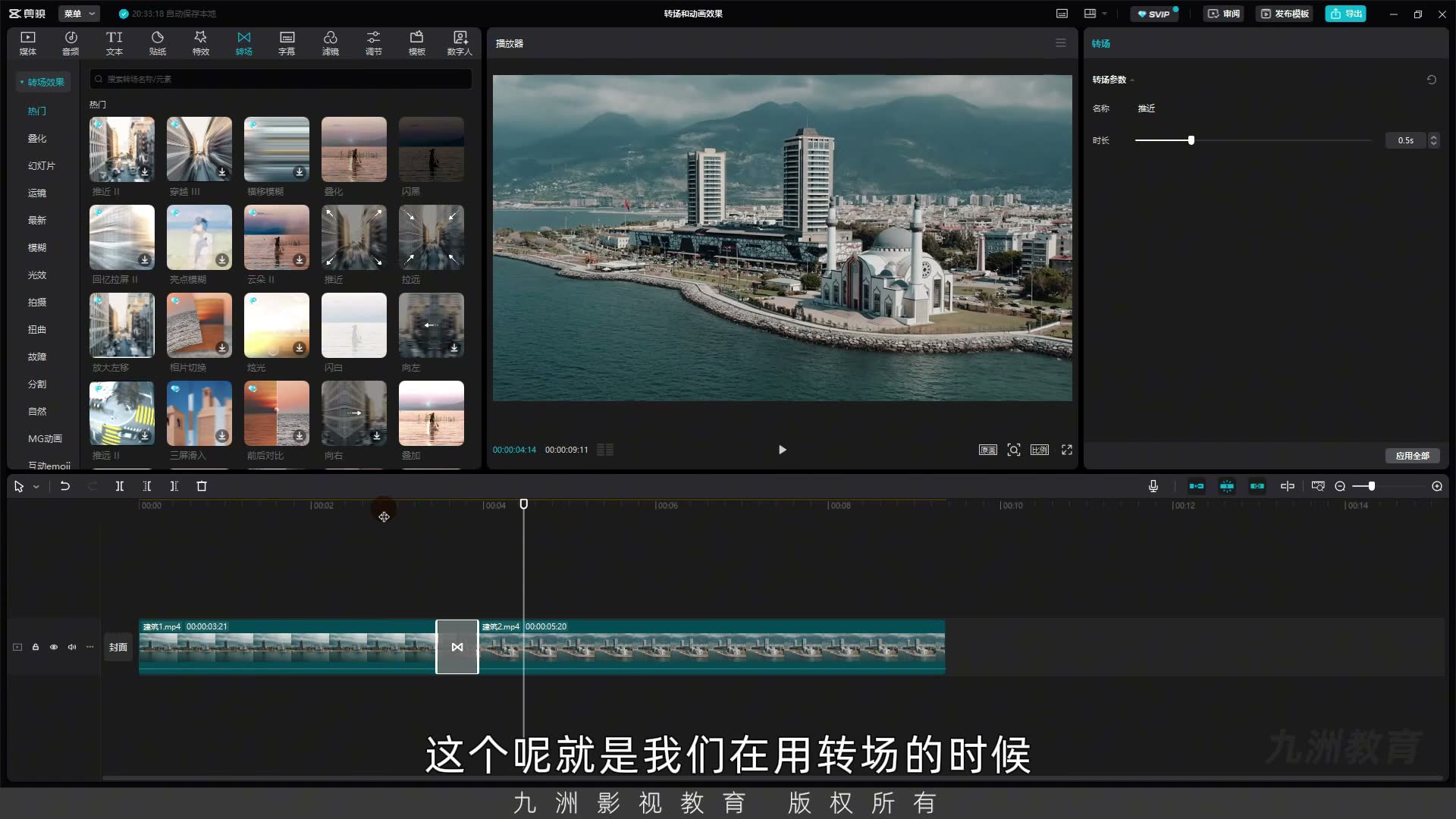
Task: Open track more-options ellipsis
Action: click(x=90, y=647)
